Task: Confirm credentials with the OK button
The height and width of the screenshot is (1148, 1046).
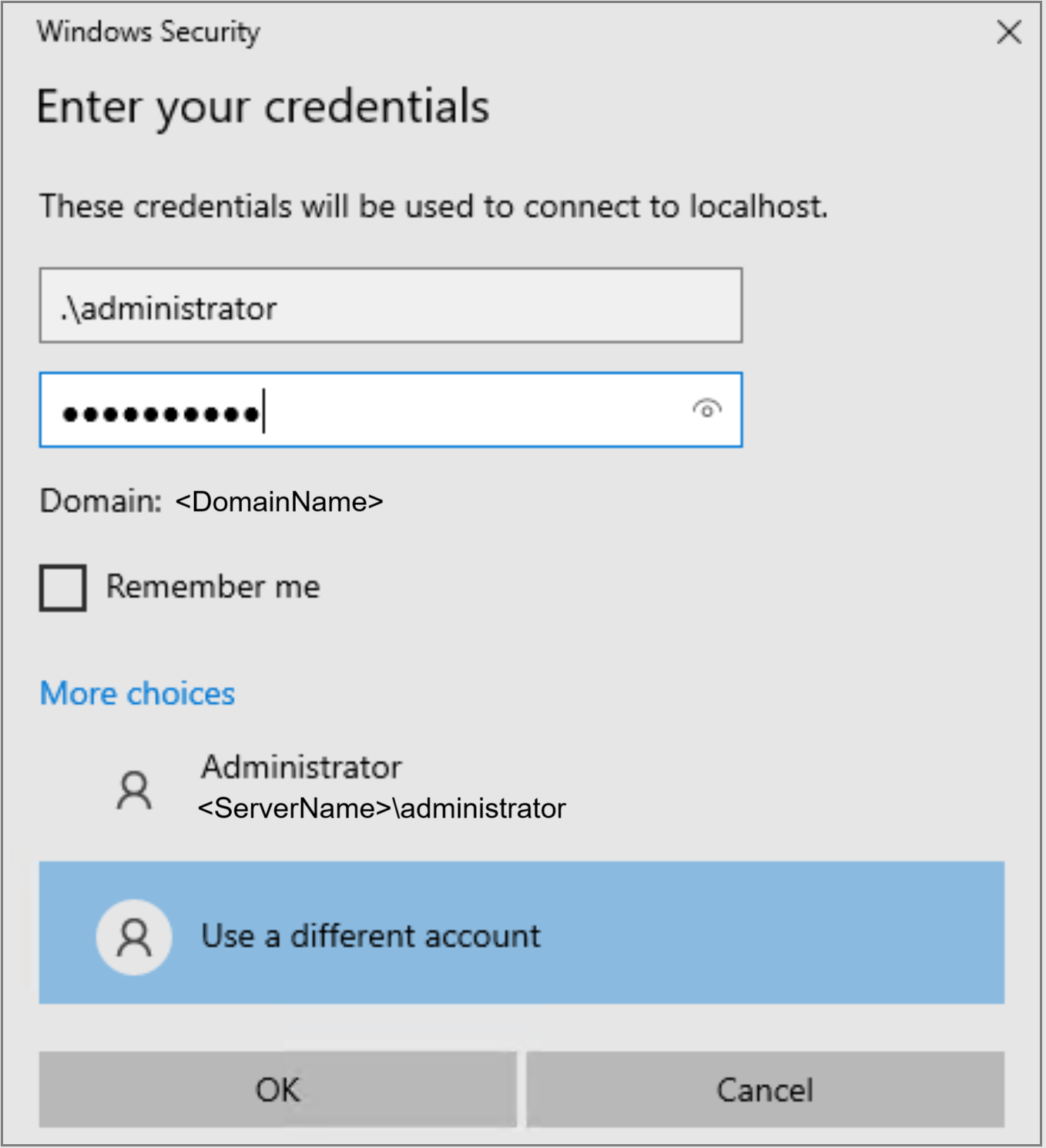Action: pyautogui.click(x=277, y=1089)
